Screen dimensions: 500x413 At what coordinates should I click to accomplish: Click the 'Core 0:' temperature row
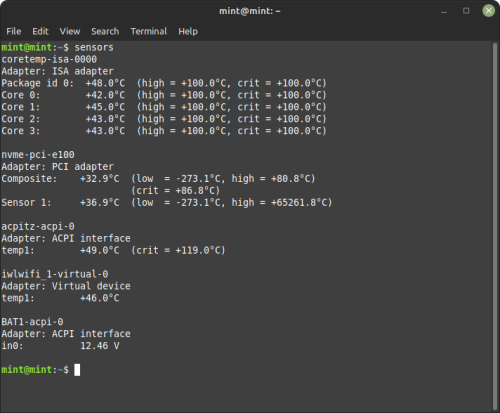pyautogui.click(x=164, y=95)
